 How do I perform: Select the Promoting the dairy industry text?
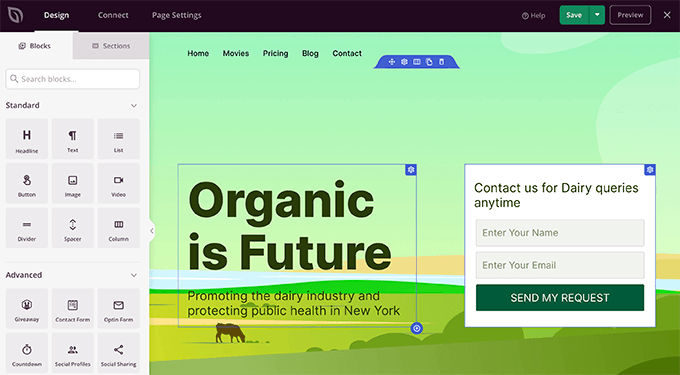coord(294,303)
